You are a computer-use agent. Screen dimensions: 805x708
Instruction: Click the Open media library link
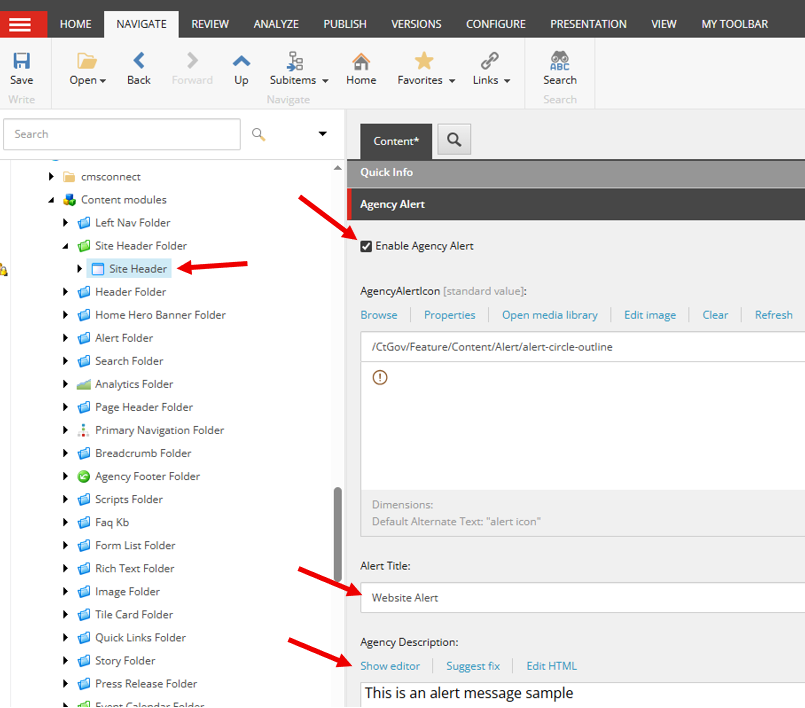(549, 315)
